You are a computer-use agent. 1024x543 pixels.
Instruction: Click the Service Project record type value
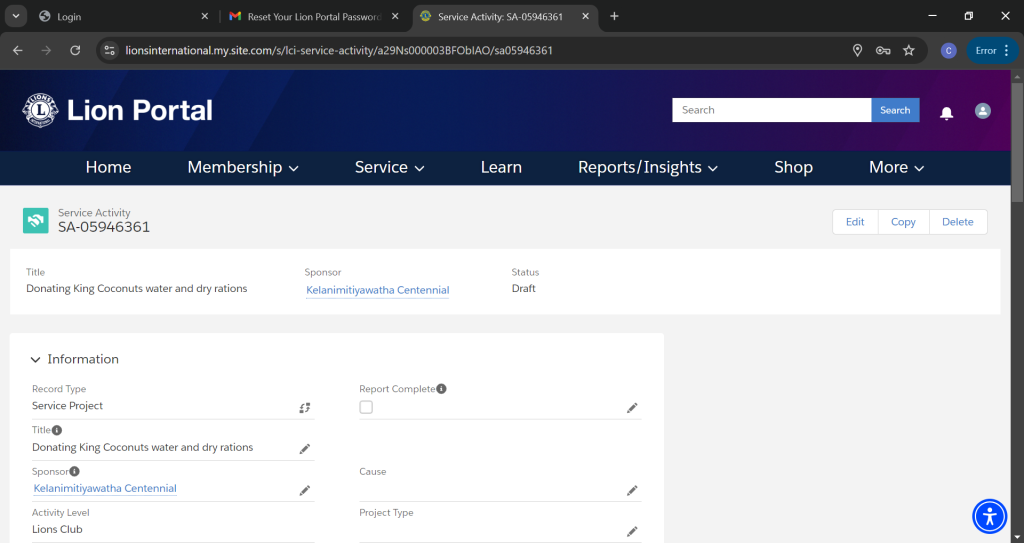point(67,406)
